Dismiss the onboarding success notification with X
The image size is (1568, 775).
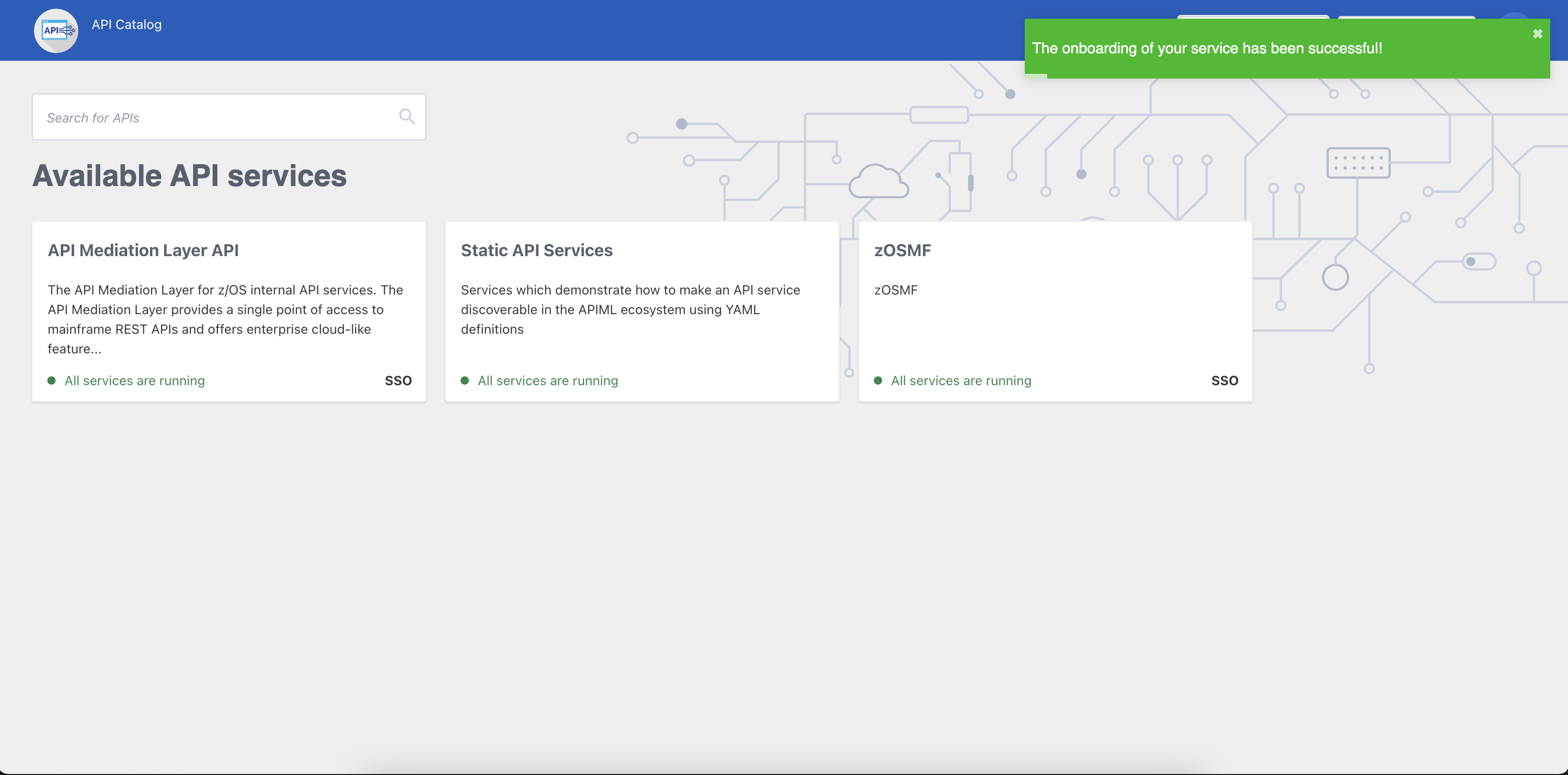[x=1537, y=34]
